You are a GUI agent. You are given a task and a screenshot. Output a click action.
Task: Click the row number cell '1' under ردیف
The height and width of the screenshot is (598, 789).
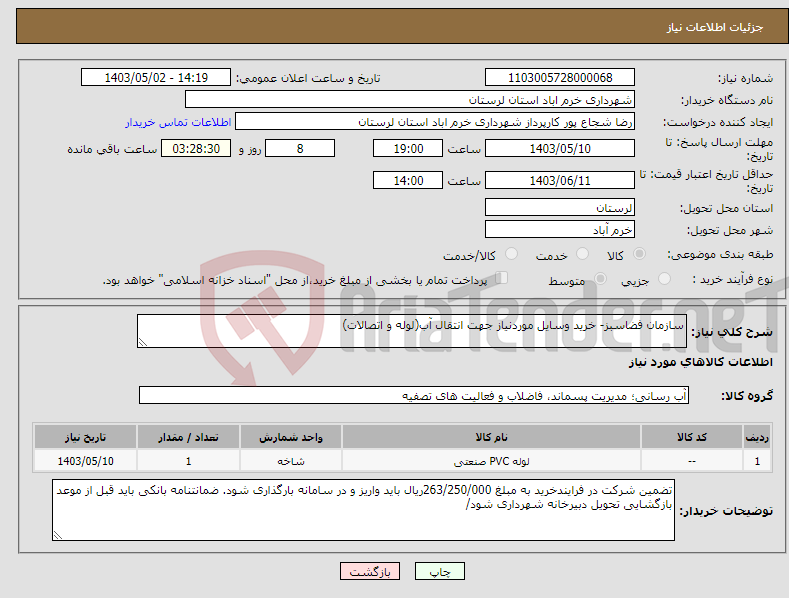[757, 461]
